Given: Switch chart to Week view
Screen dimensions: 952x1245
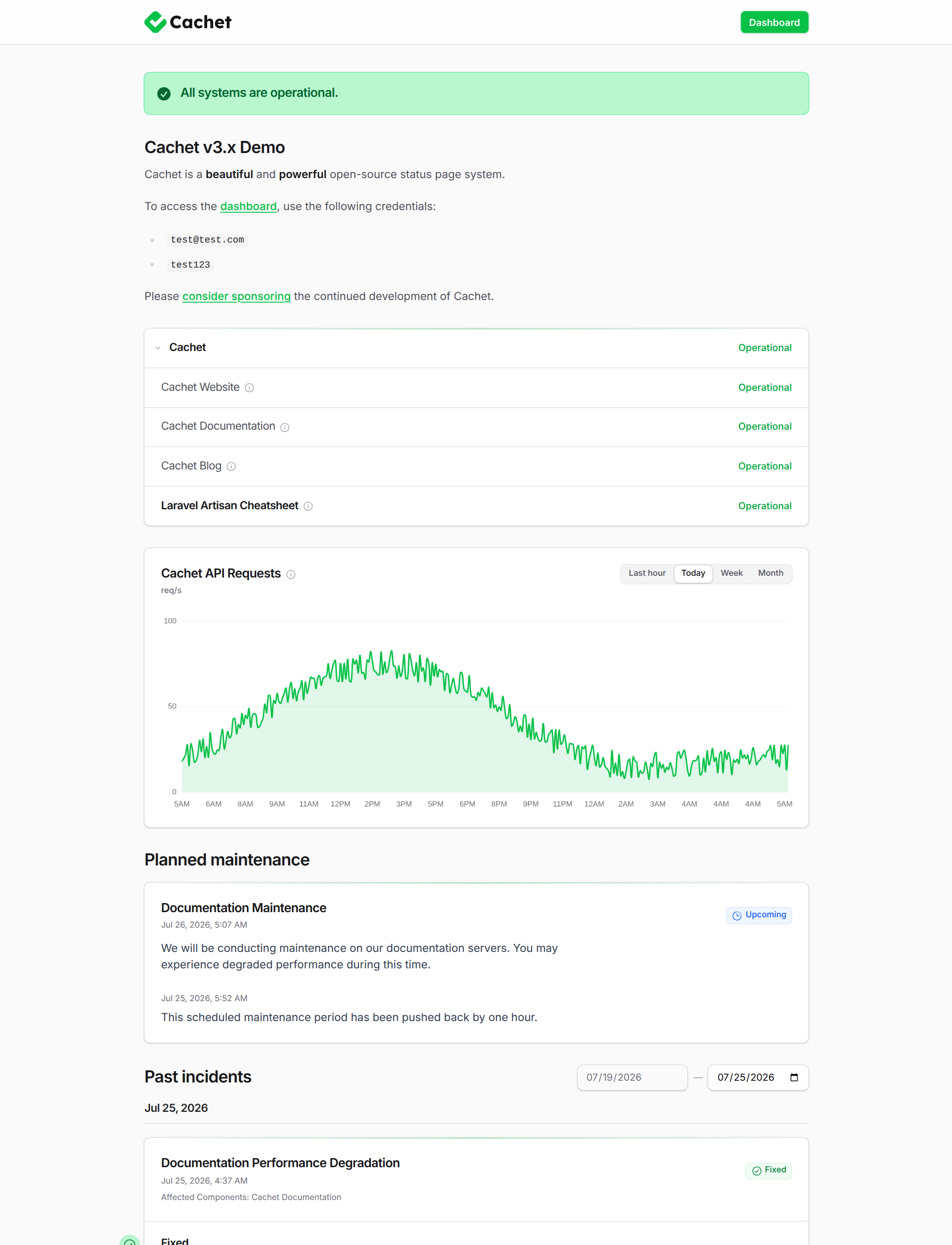Looking at the screenshot, I should [x=732, y=573].
